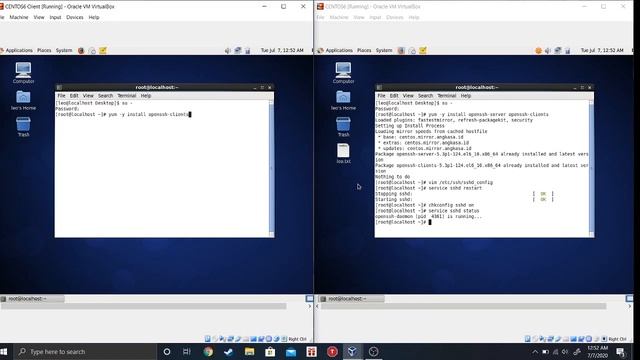Image resolution: width=640 pixels, height=360 pixels.
Task: Open Mail app from taskbar
Action: pos(291,352)
